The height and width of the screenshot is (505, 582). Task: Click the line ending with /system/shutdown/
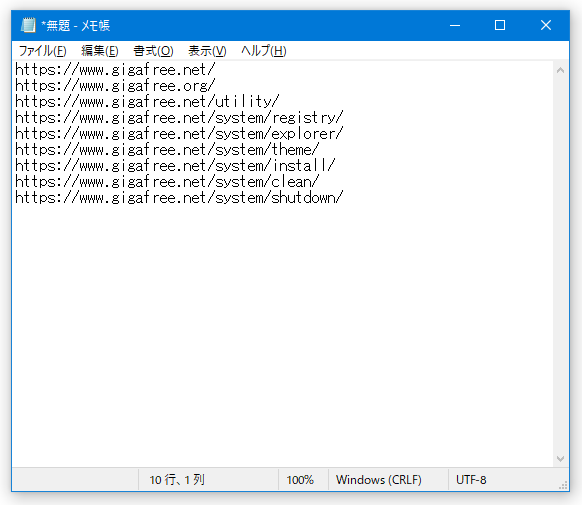click(x=179, y=198)
